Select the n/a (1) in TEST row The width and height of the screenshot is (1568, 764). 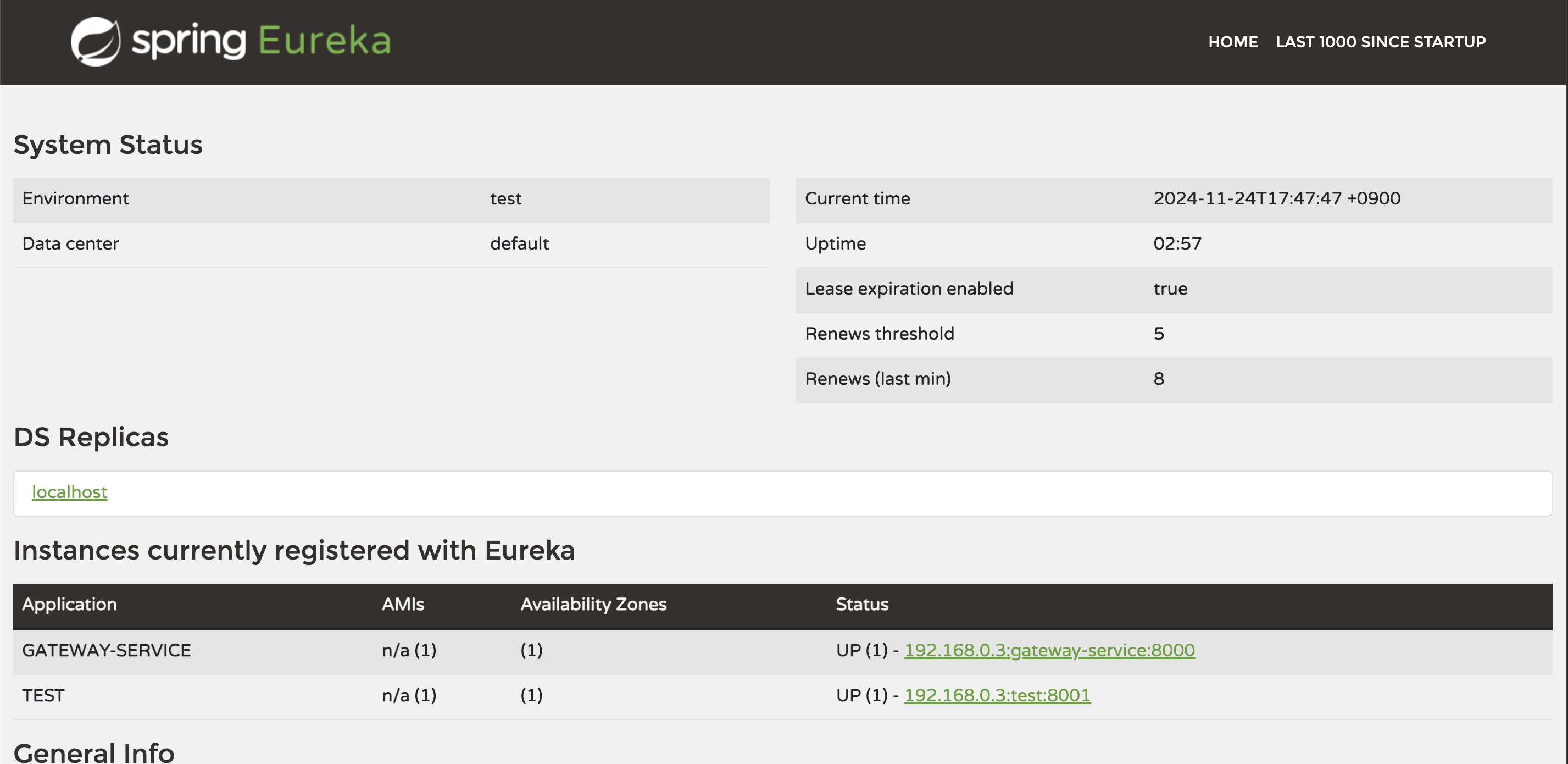(409, 695)
